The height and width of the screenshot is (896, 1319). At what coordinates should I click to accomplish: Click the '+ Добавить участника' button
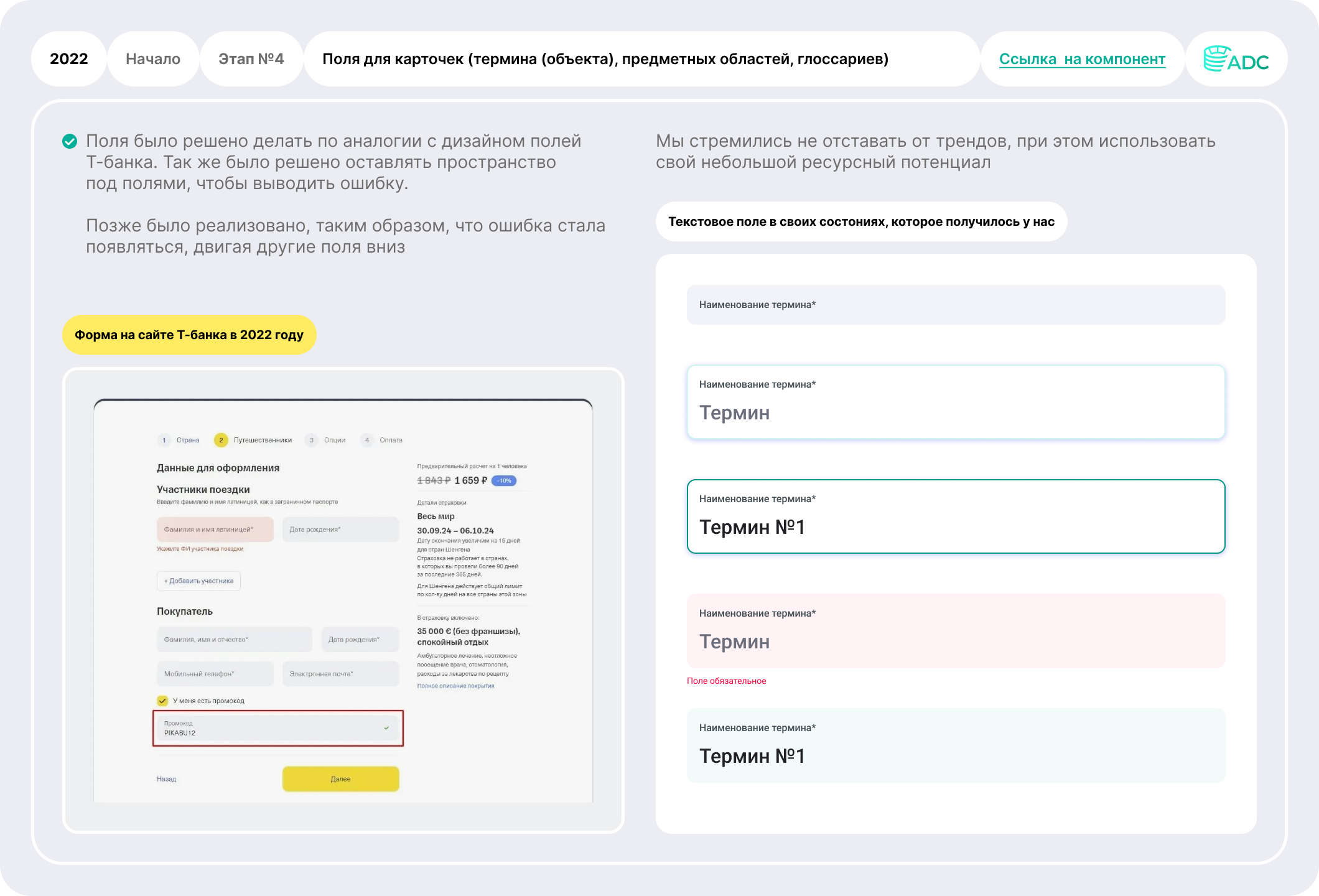[198, 581]
